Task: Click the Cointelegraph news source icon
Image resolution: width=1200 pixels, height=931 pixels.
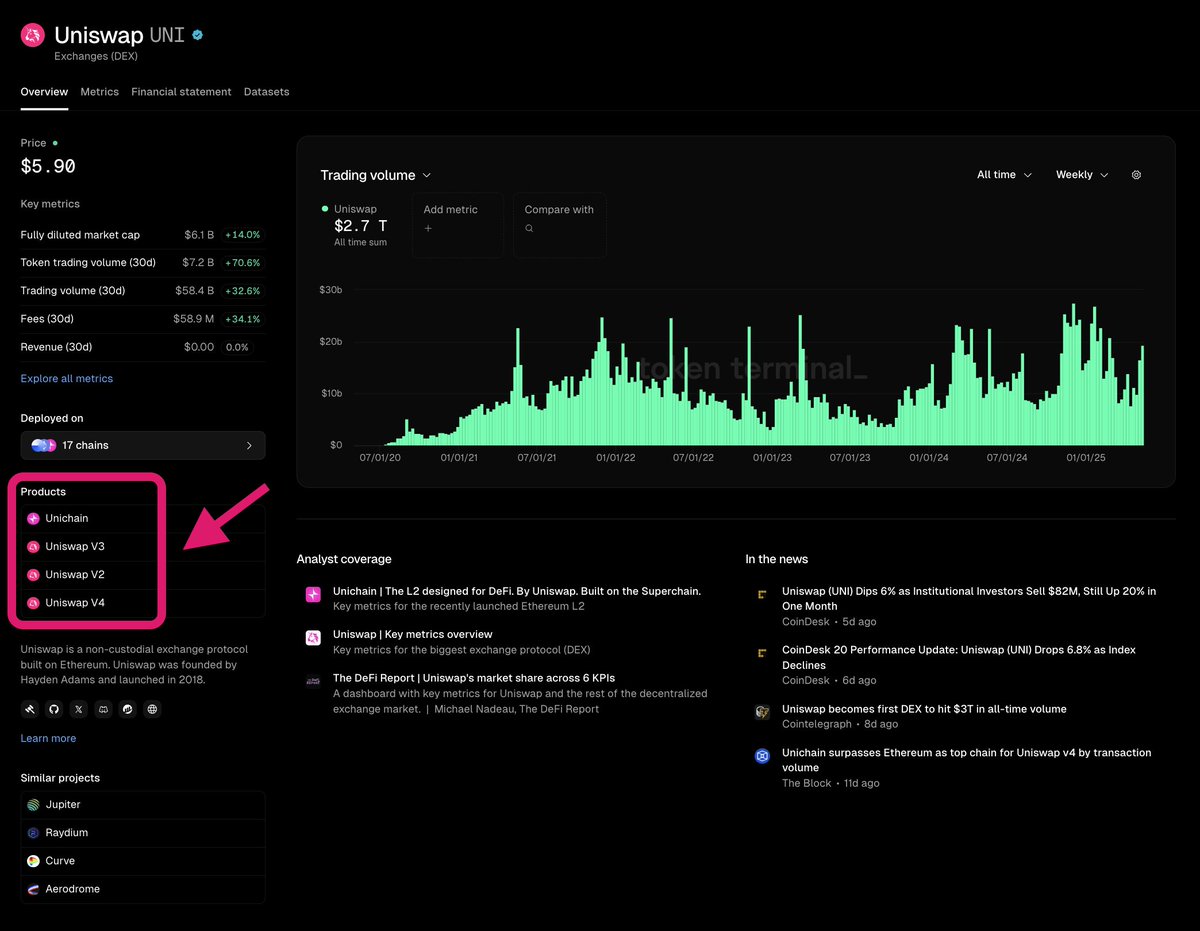Action: pos(762,712)
